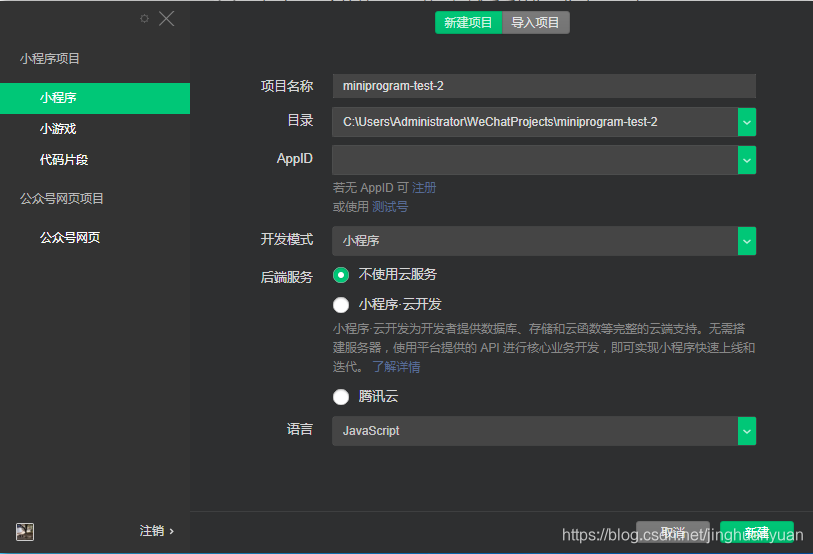The height and width of the screenshot is (554, 813).
Task: Select the 小程序·云开发 radio button
Action: click(x=341, y=305)
